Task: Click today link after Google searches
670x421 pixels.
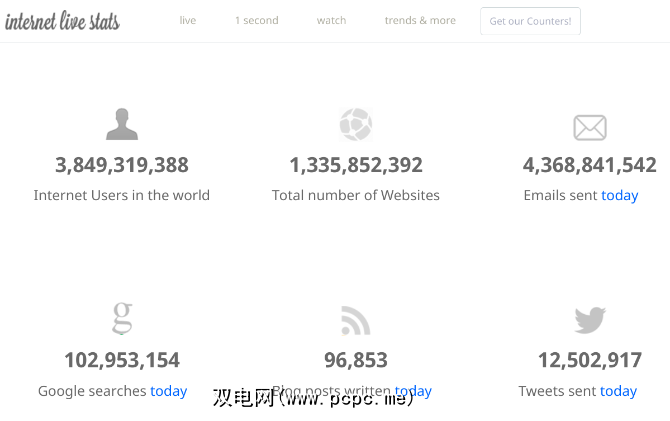Action: (169, 392)
